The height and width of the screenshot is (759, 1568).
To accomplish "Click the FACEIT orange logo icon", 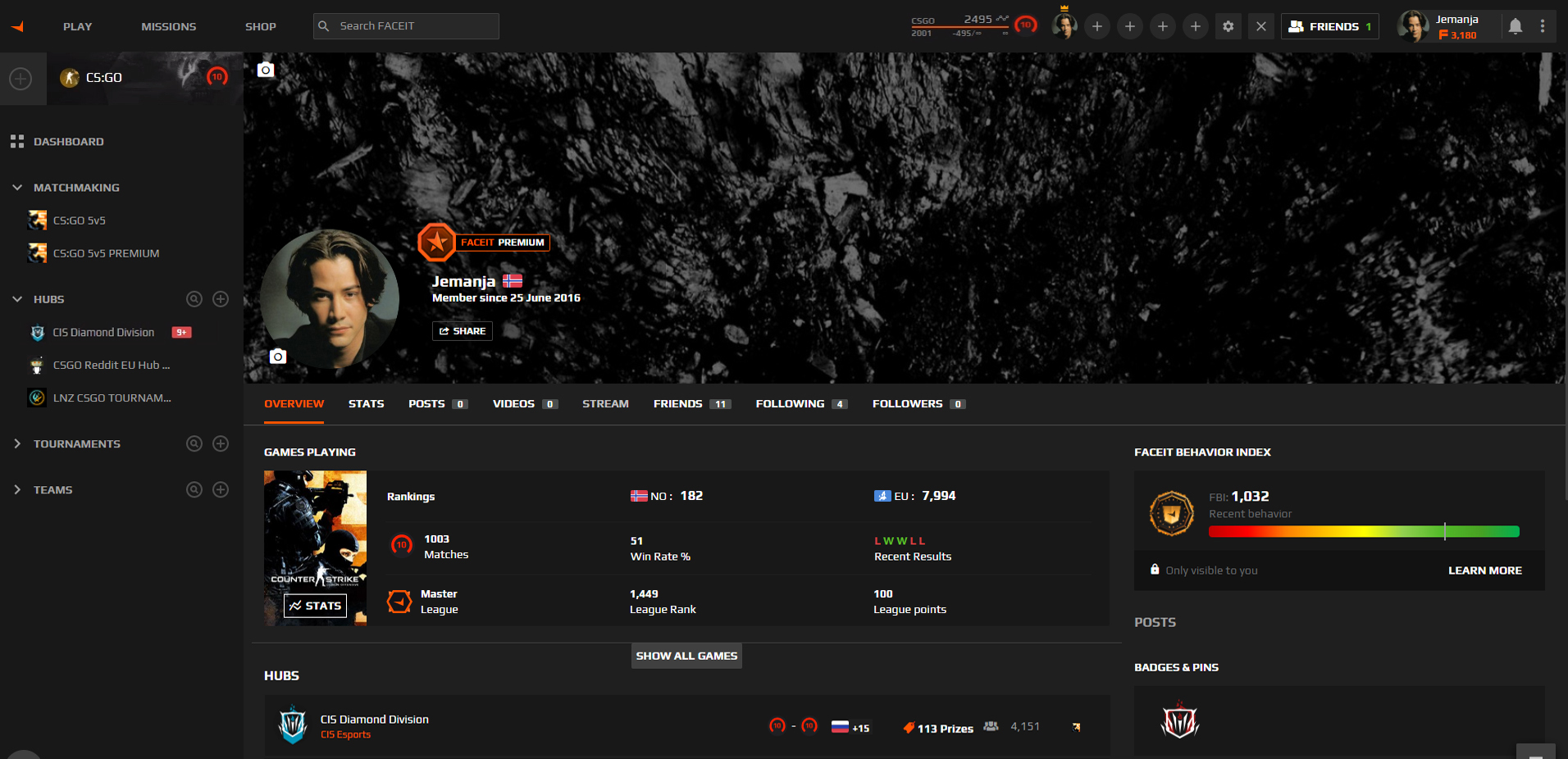I will tap(17, 26).
